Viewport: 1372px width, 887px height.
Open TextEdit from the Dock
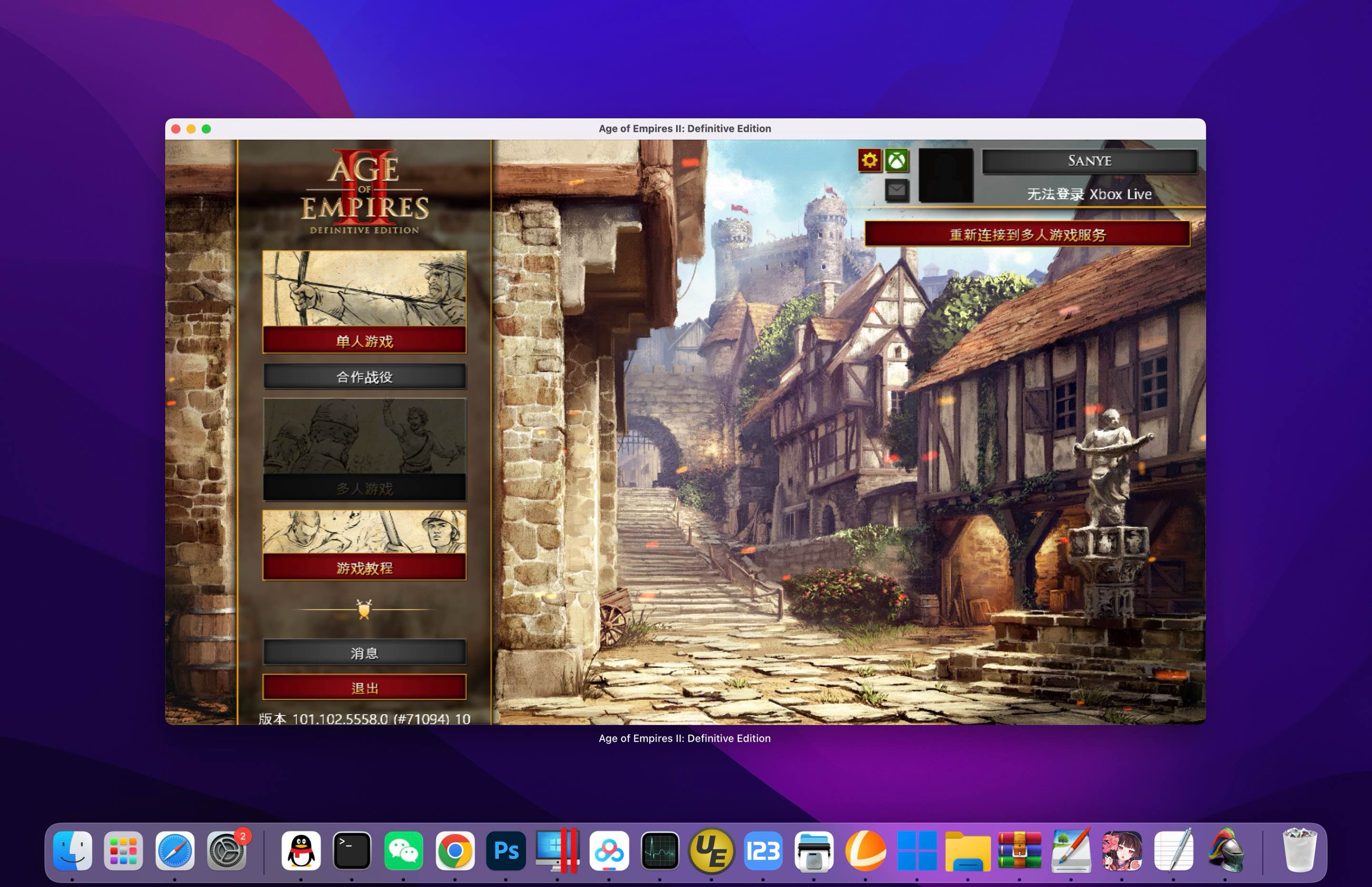pyautogui.click(x=1173, y=850)
